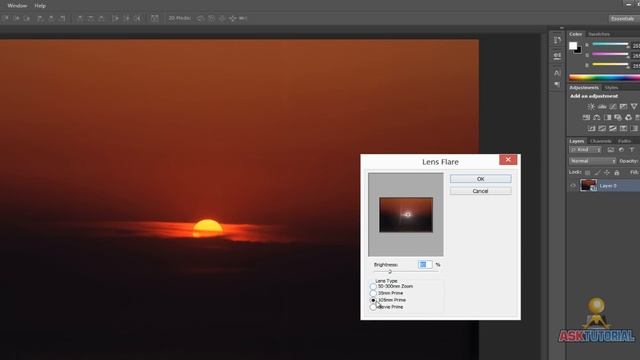Click the blue channel slider
The width and height of the screenshot is (640, 360).
[x=610, y=64]
